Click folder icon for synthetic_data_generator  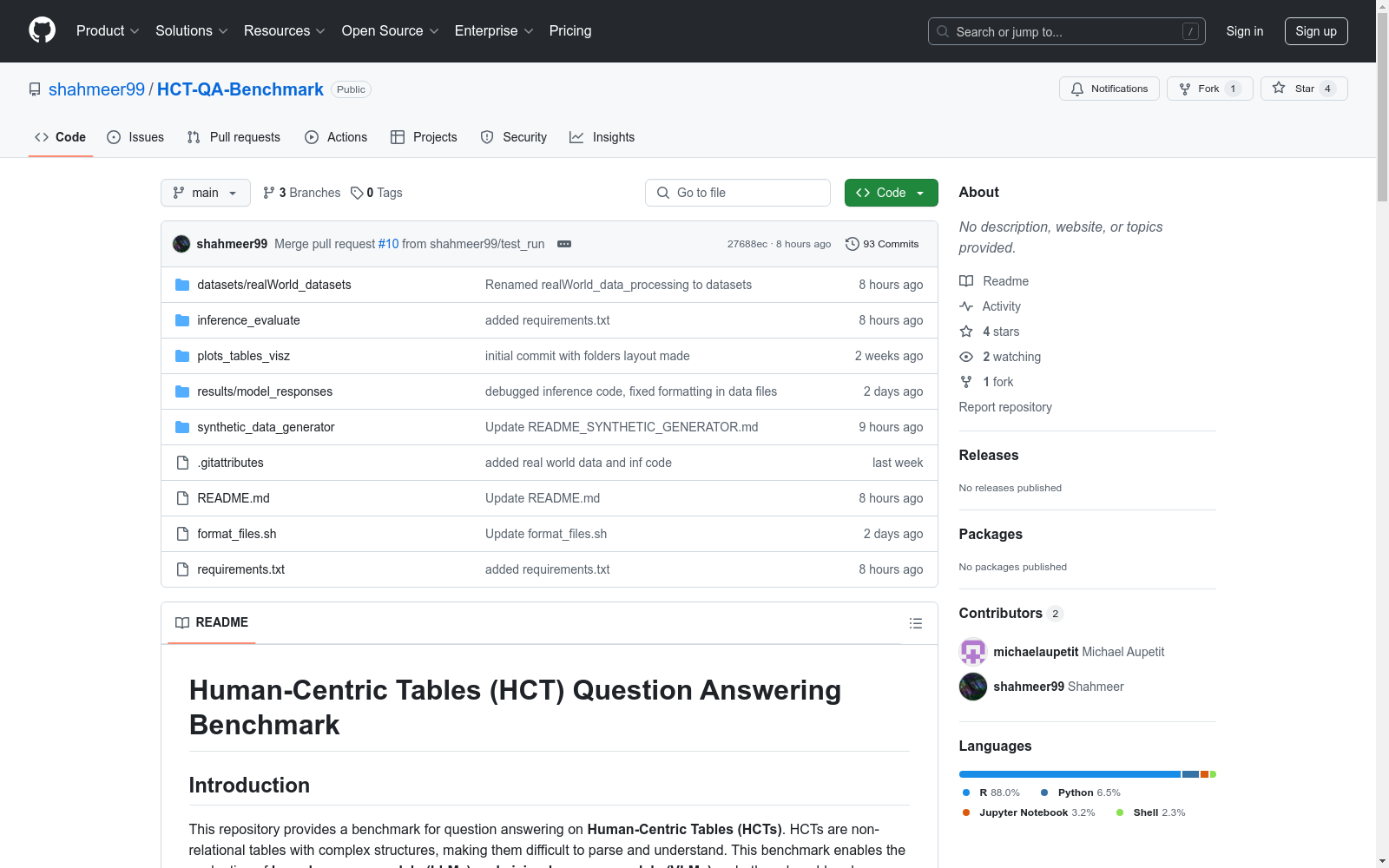[x=182, y=427]
